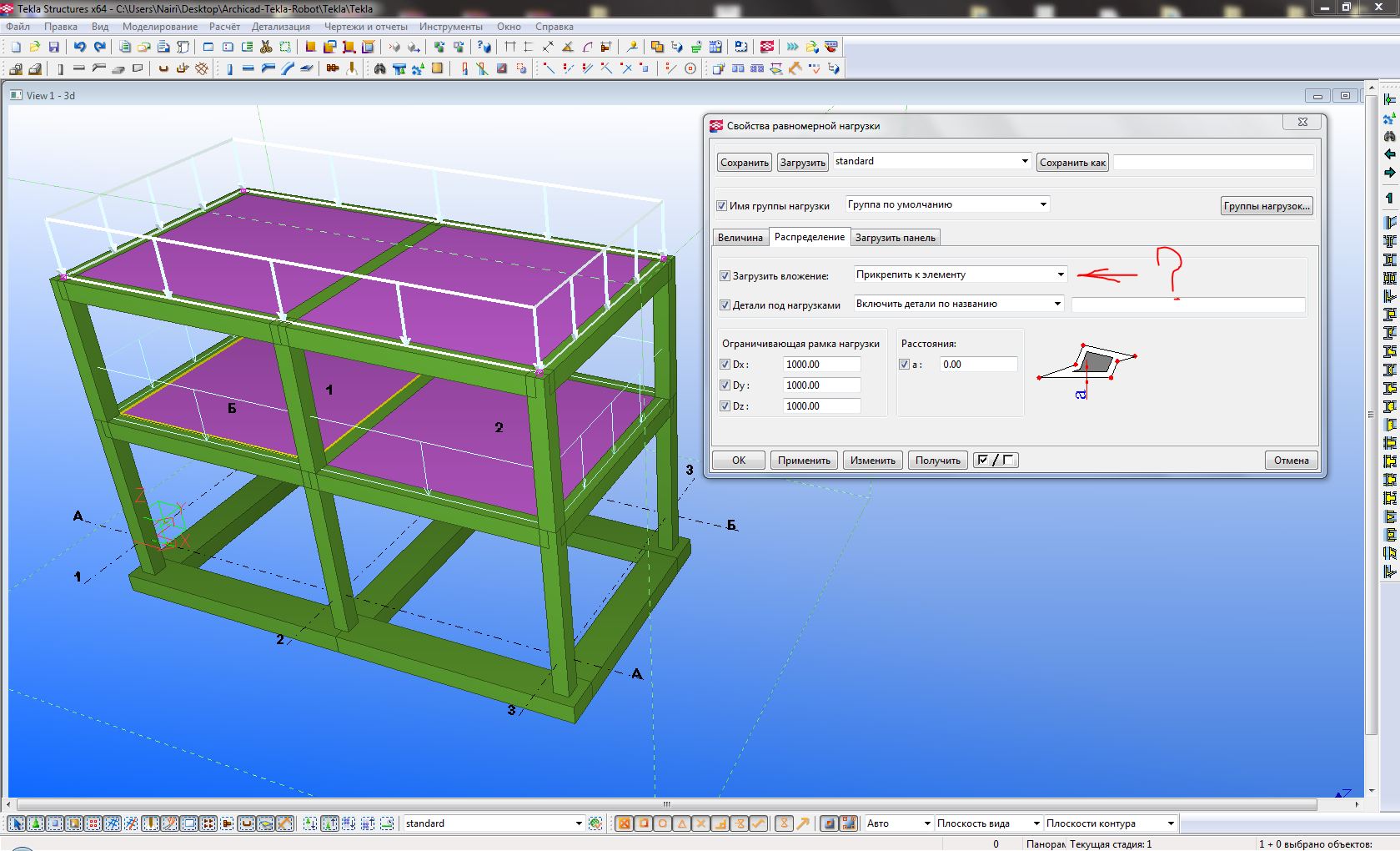Click the Redo arrow icon
This screenshot has height=851, width=1400.
(100, 48)
